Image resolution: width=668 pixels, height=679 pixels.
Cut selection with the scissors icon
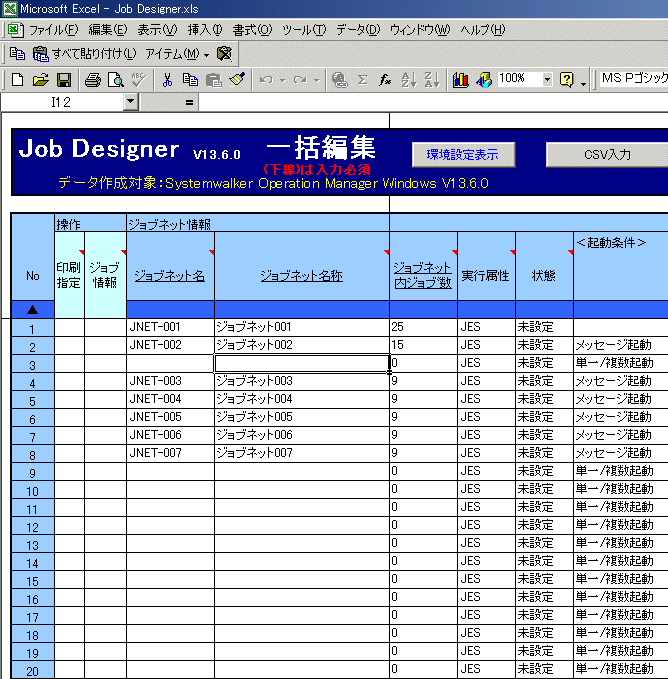point(167,80)
